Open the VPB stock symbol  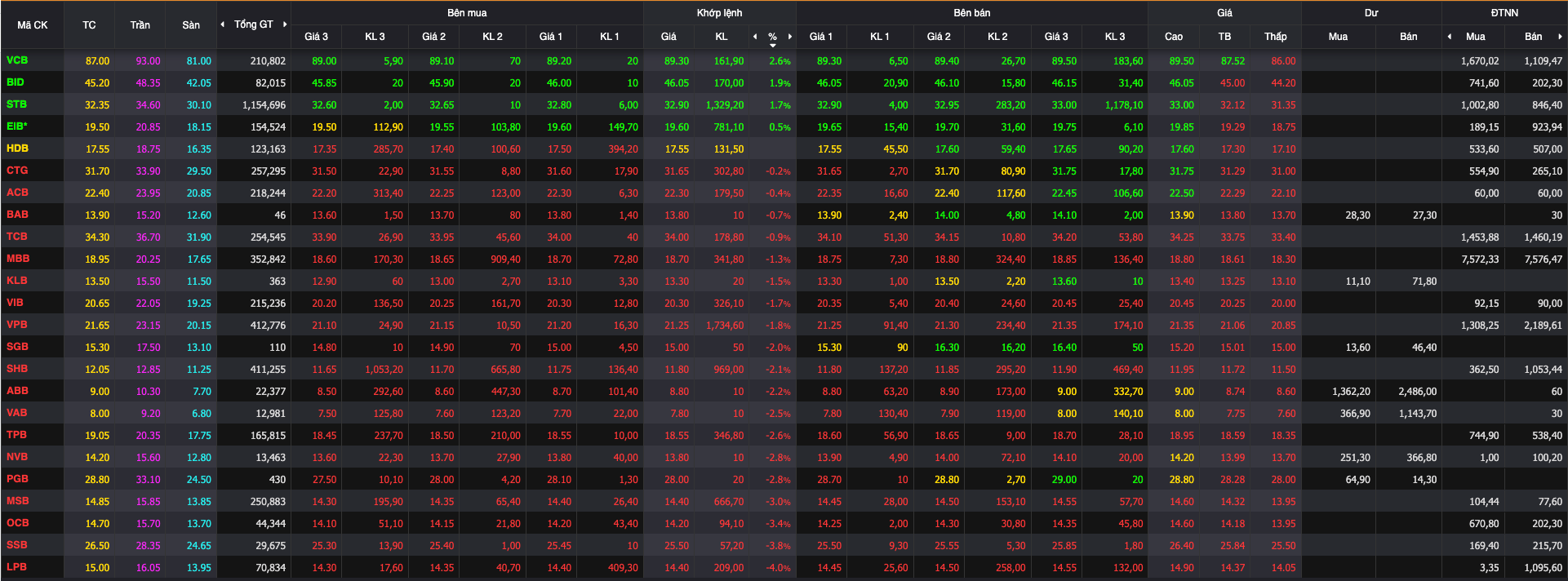[17, 325]
